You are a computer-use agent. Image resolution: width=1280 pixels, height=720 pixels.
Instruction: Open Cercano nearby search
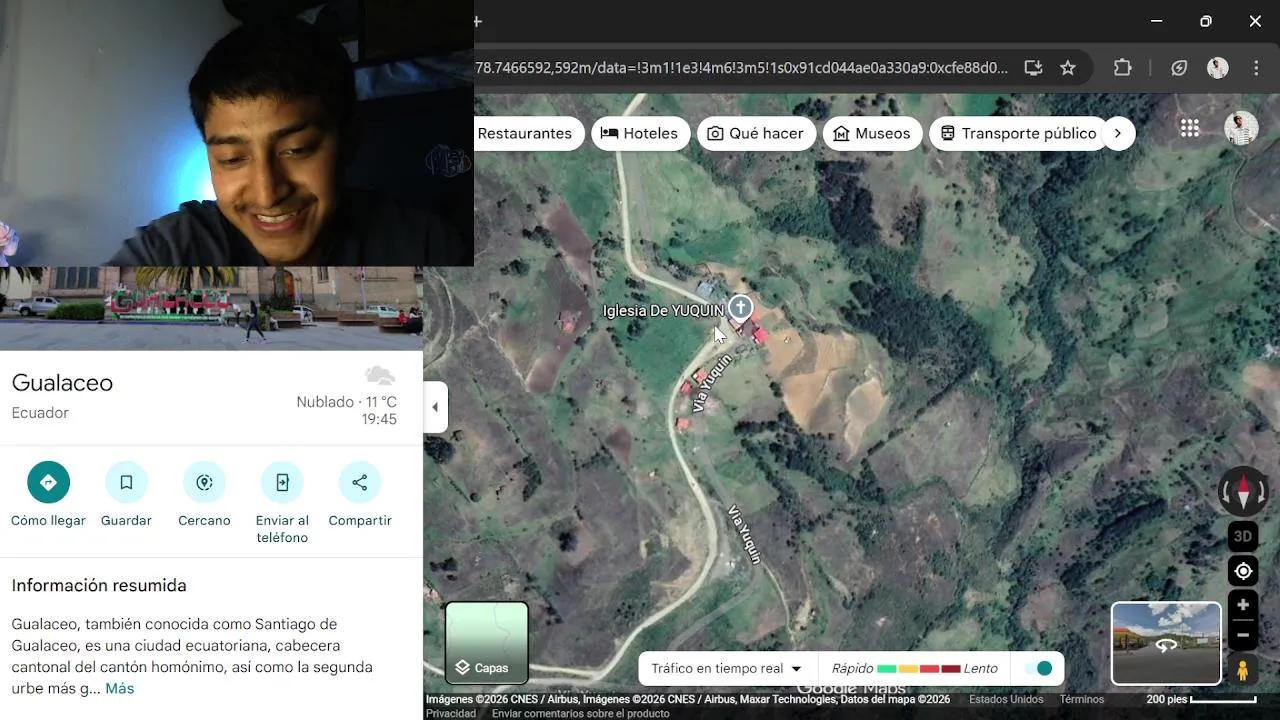204,483
